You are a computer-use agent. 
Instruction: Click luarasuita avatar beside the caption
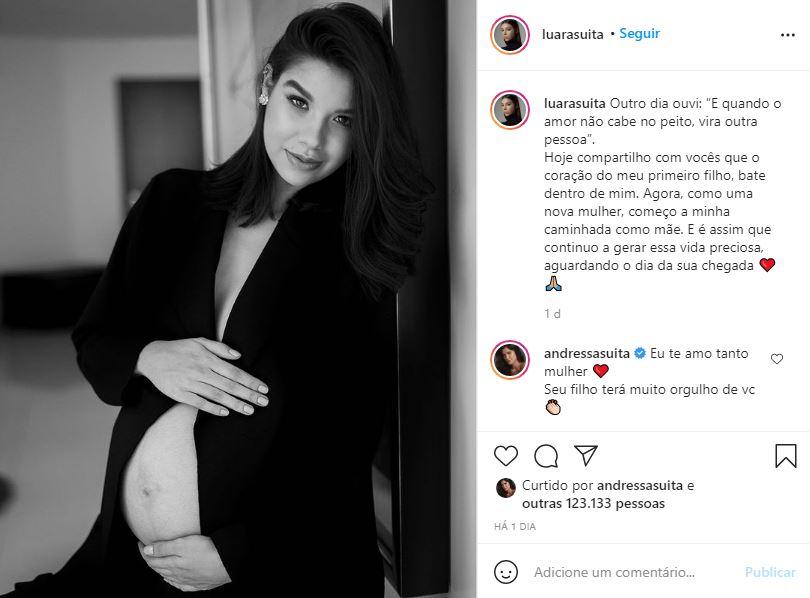pyautogui.click(x=510, y=110)
